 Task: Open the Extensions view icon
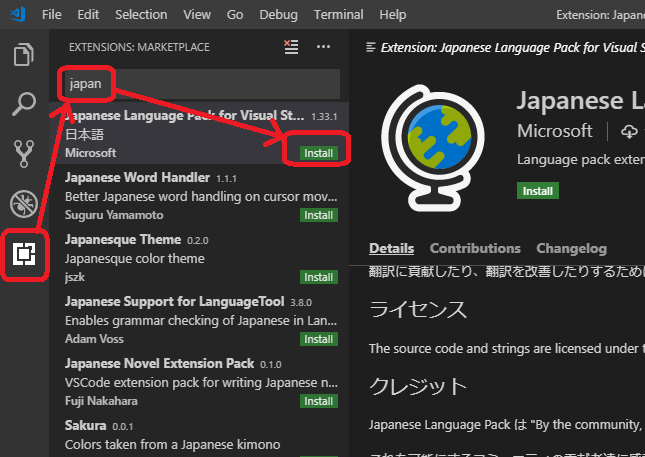tap(24, 254)
